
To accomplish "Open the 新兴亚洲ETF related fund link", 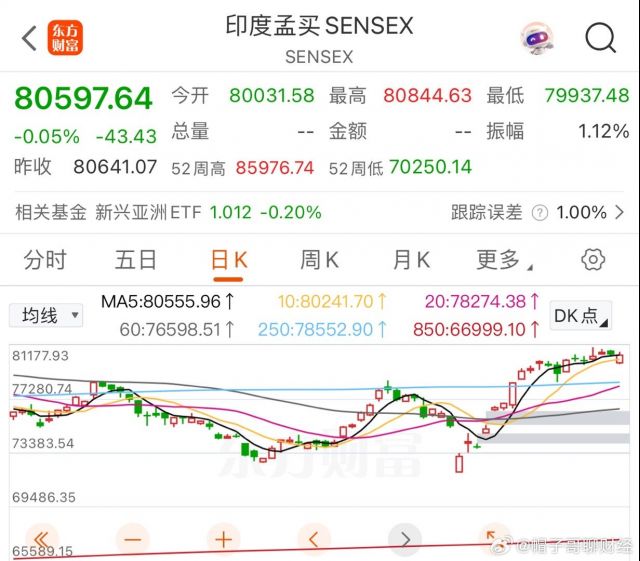I will (148, 213).
